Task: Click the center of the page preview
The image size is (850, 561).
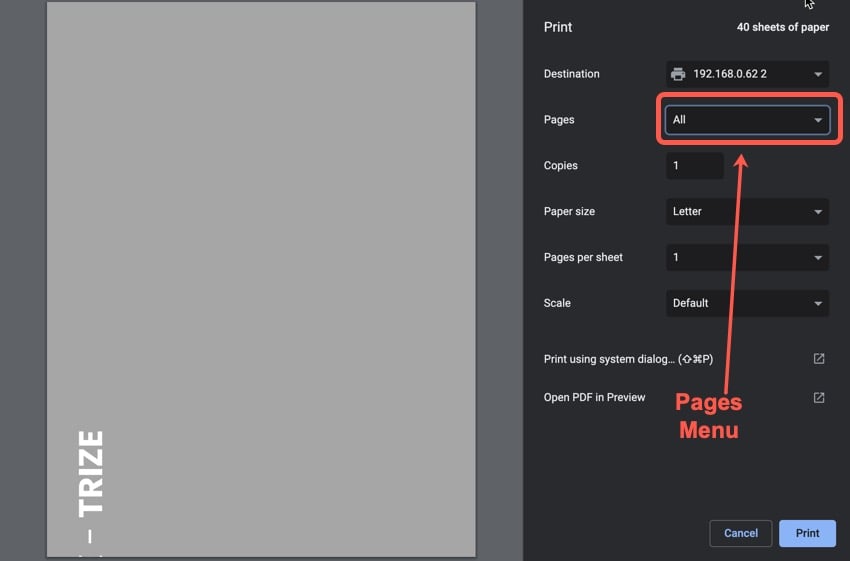Action: coord(261,279)
